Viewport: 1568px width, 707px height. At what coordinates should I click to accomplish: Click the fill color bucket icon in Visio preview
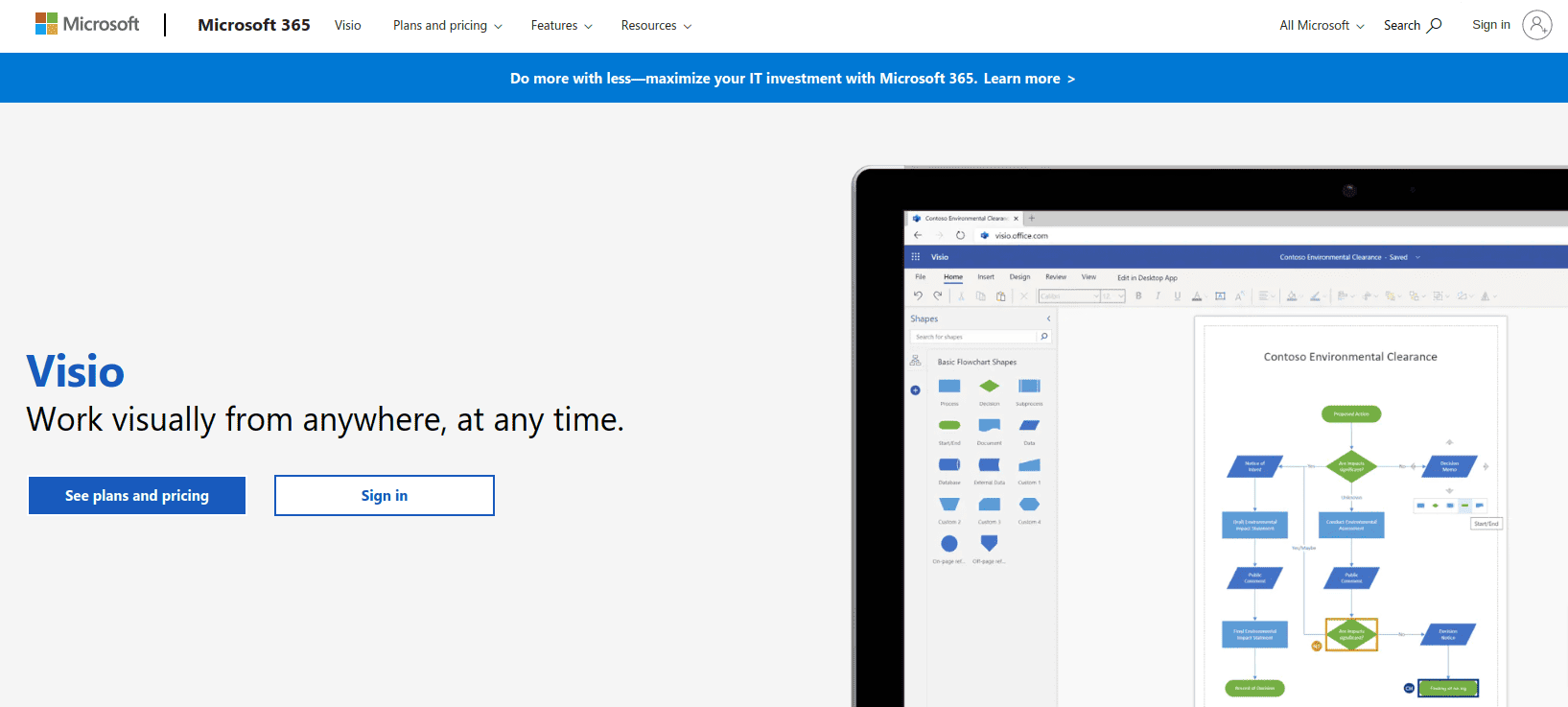click(x=1292, y=296)
